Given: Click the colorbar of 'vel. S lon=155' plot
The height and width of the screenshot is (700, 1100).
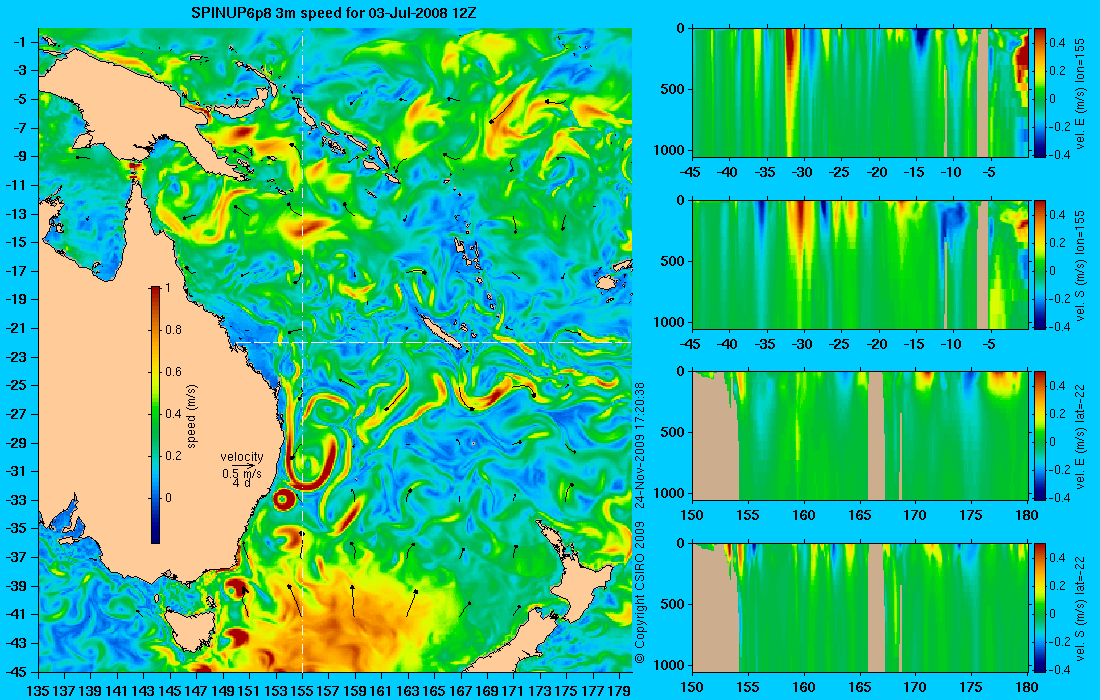Looking at the screenshot, I should click(1039, 264).
